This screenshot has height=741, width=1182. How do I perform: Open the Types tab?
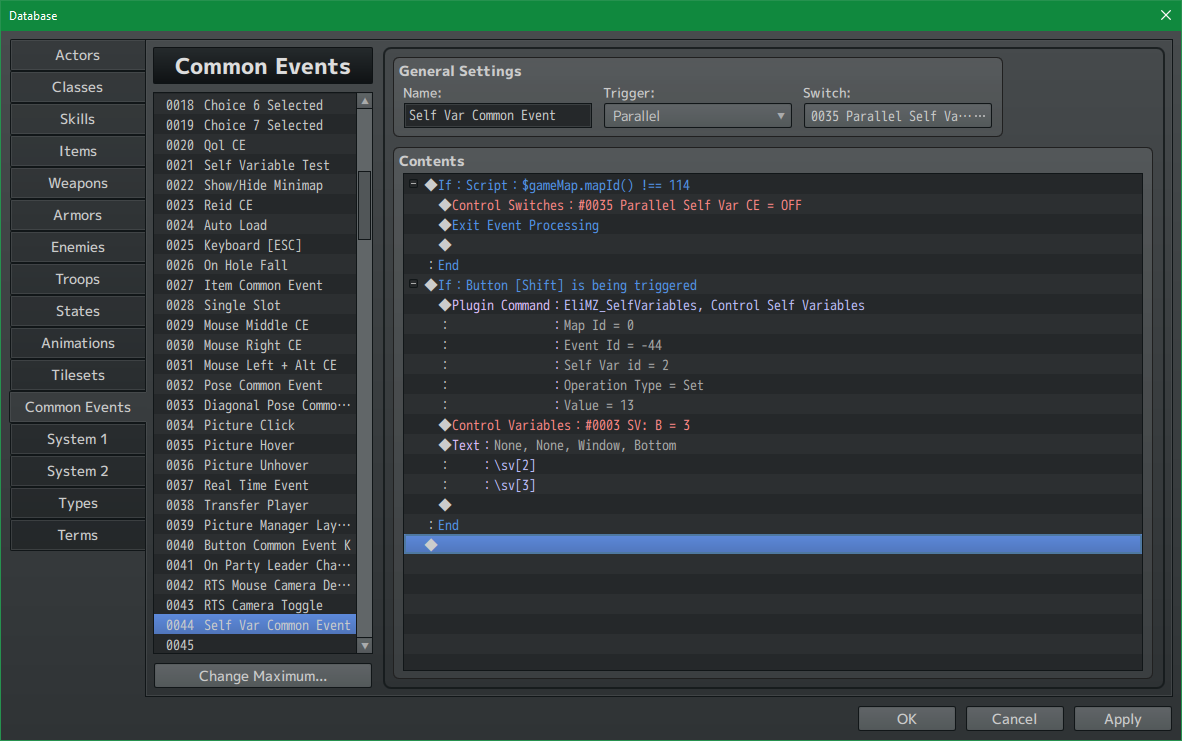(78, 504)
